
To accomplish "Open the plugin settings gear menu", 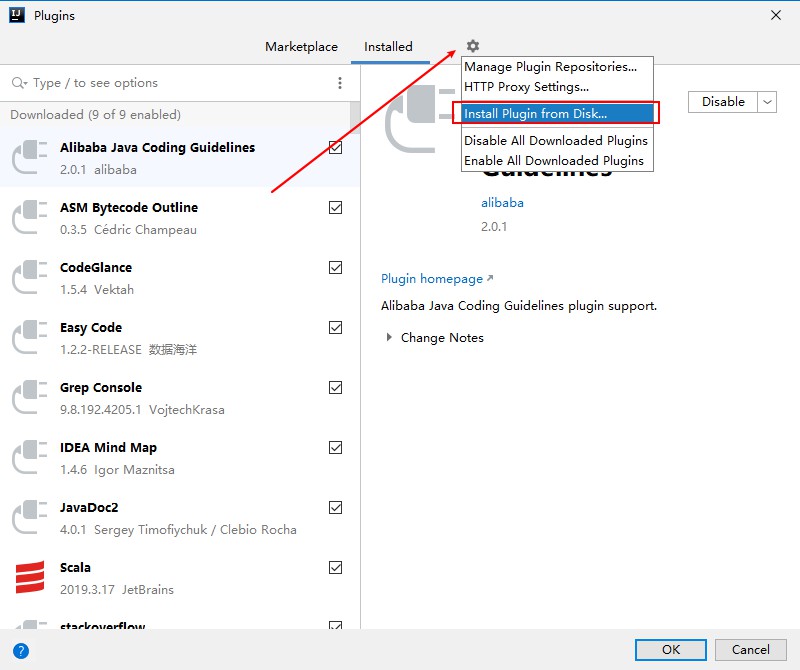I will click(x=472, y=46).
